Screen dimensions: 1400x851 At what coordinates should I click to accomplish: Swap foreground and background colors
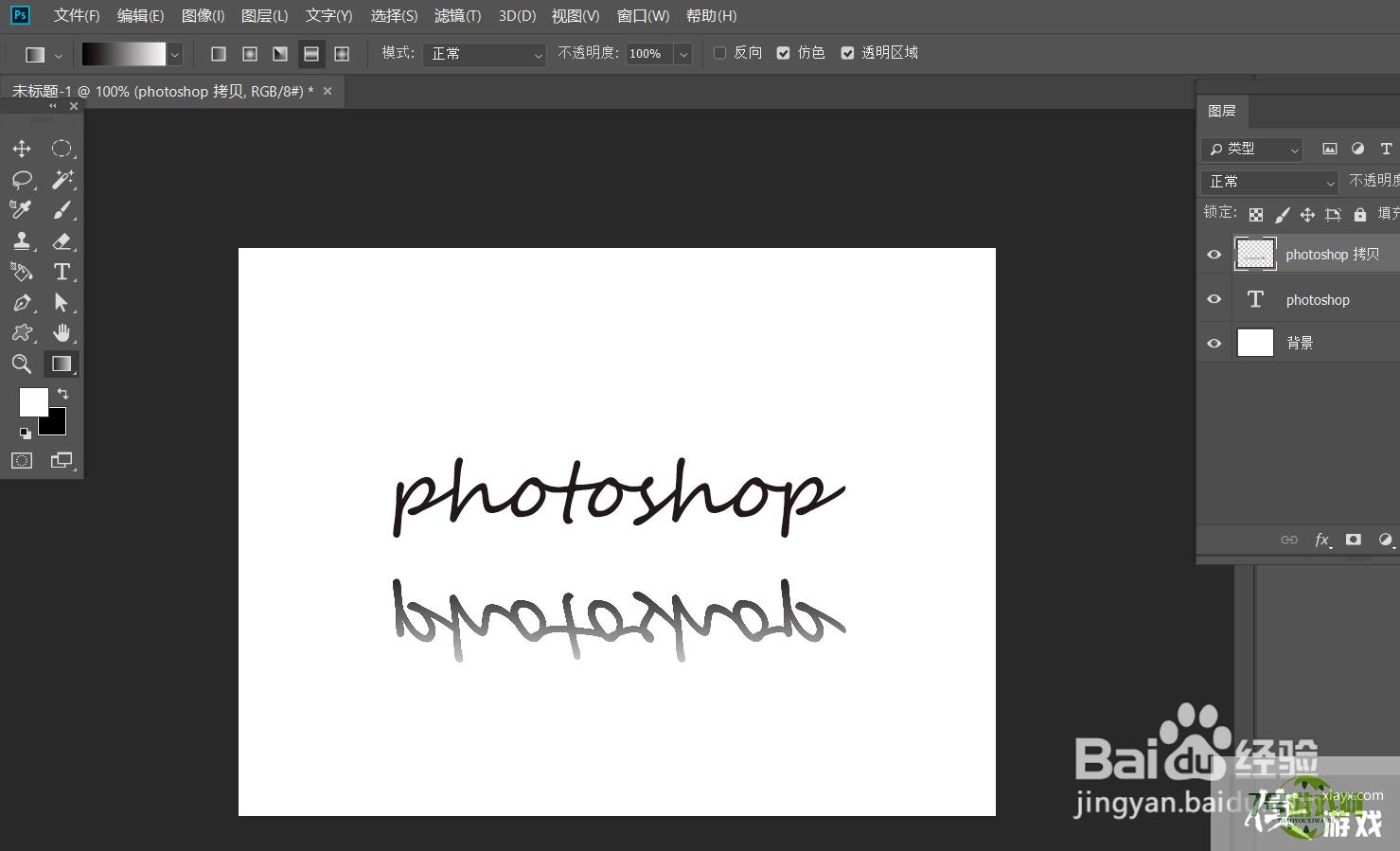tap(63, 393)
